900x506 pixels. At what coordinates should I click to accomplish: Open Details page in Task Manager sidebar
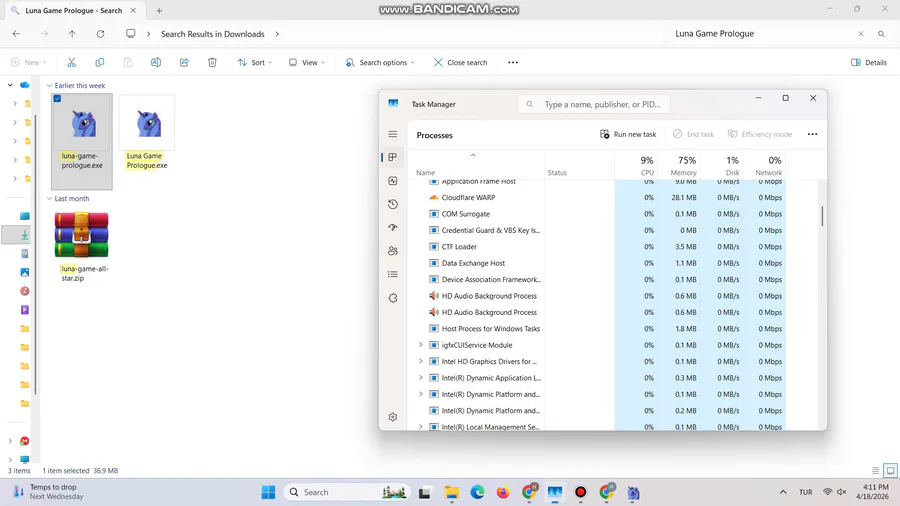click(393, 274)
